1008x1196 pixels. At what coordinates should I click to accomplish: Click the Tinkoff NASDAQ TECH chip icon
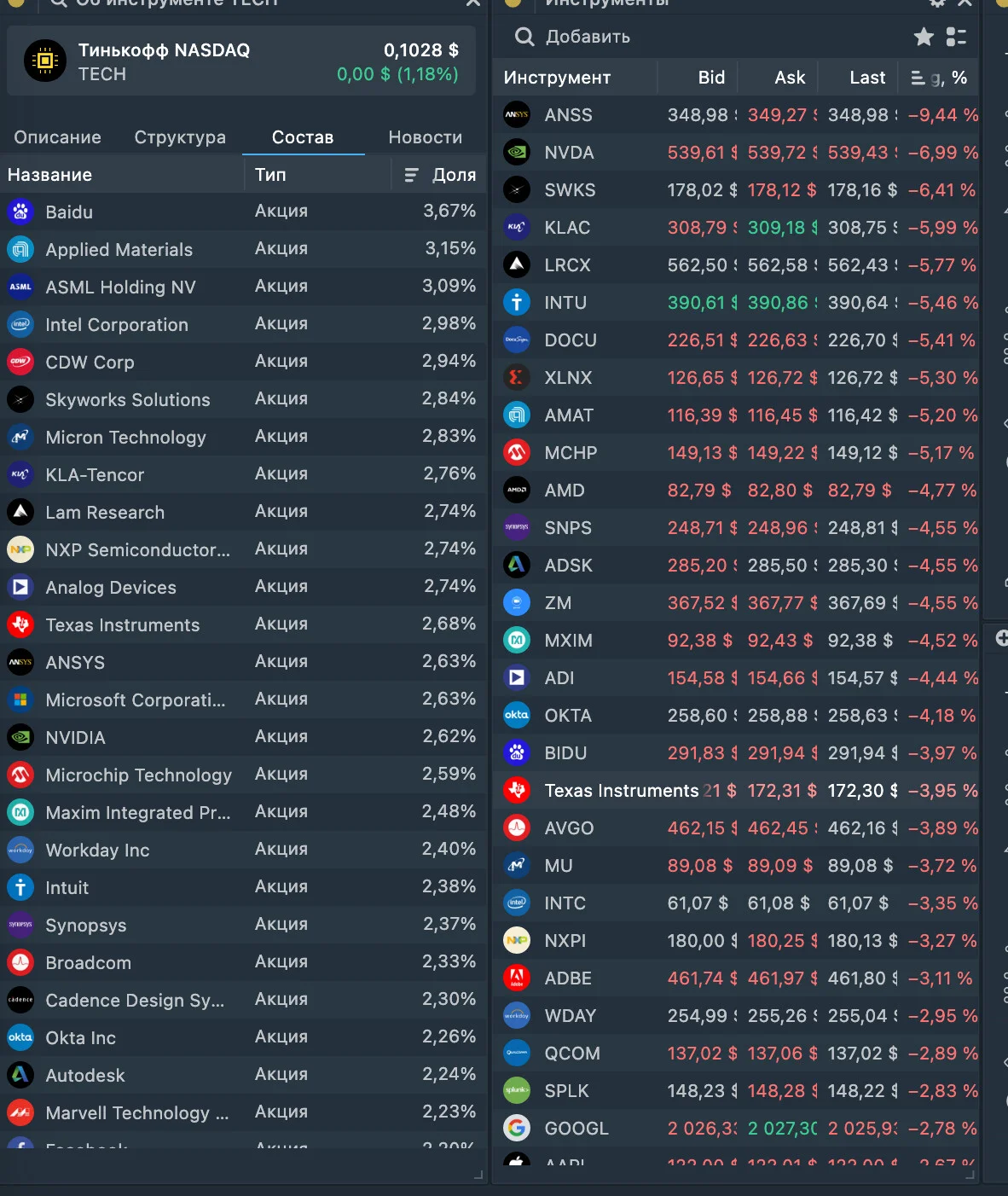45,61
